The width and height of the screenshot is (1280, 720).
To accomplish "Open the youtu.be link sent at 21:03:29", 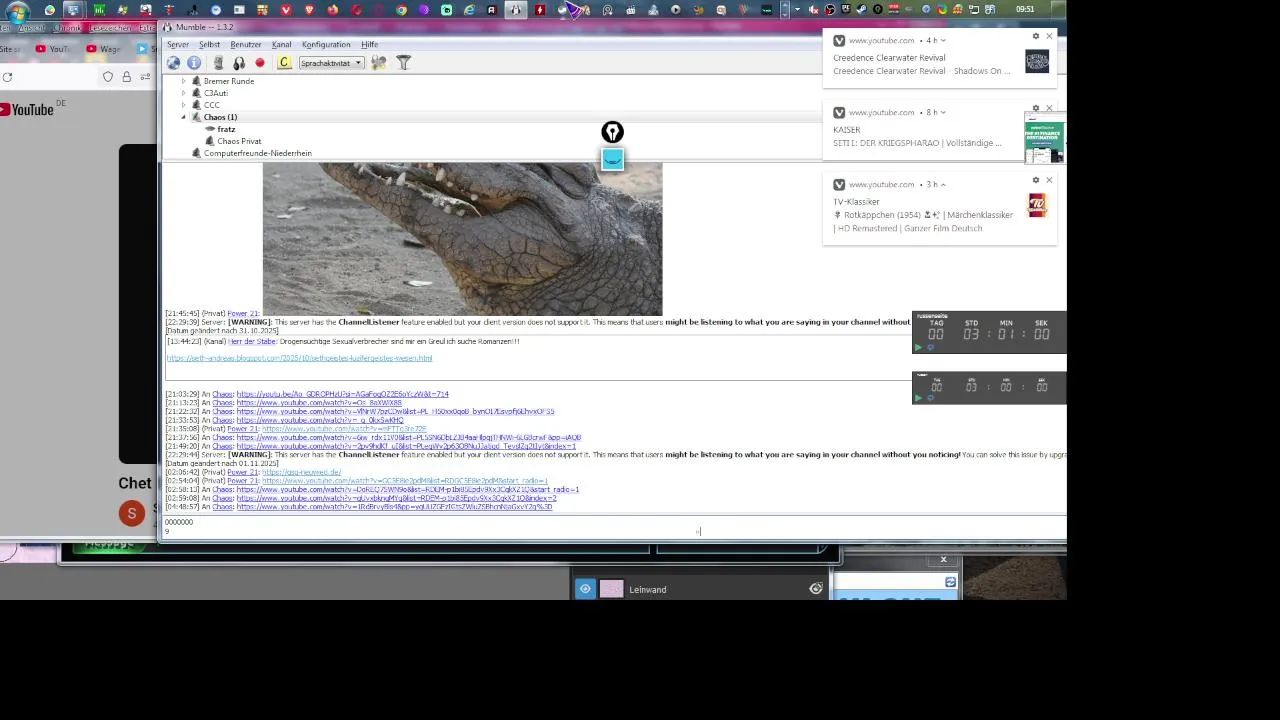I will point(343,394).
